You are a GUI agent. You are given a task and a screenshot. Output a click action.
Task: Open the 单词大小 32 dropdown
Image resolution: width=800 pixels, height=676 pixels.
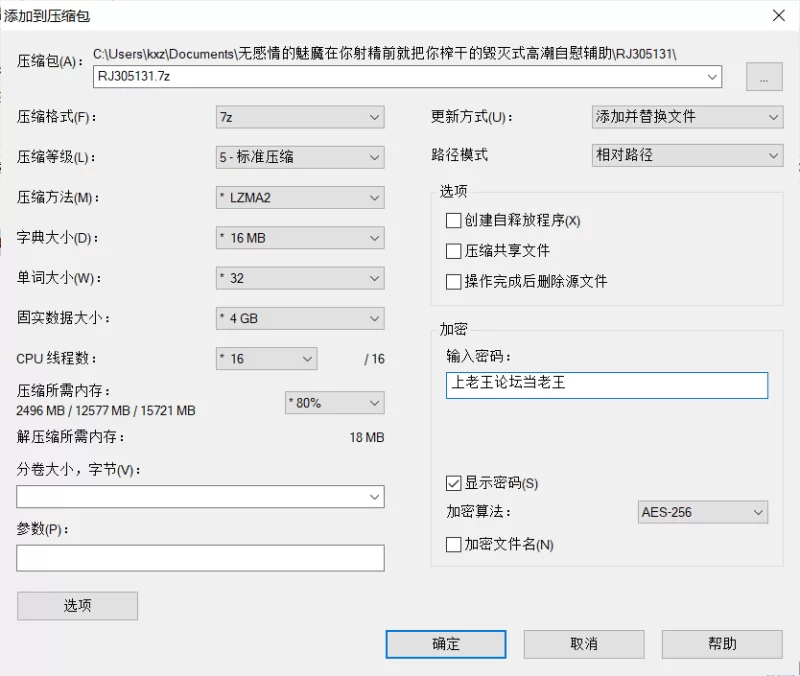click(300, 278)
